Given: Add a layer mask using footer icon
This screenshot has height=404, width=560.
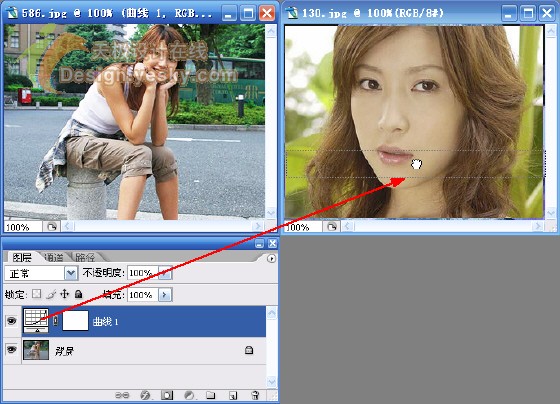Looking at the screenshot, I should (167, 395).
